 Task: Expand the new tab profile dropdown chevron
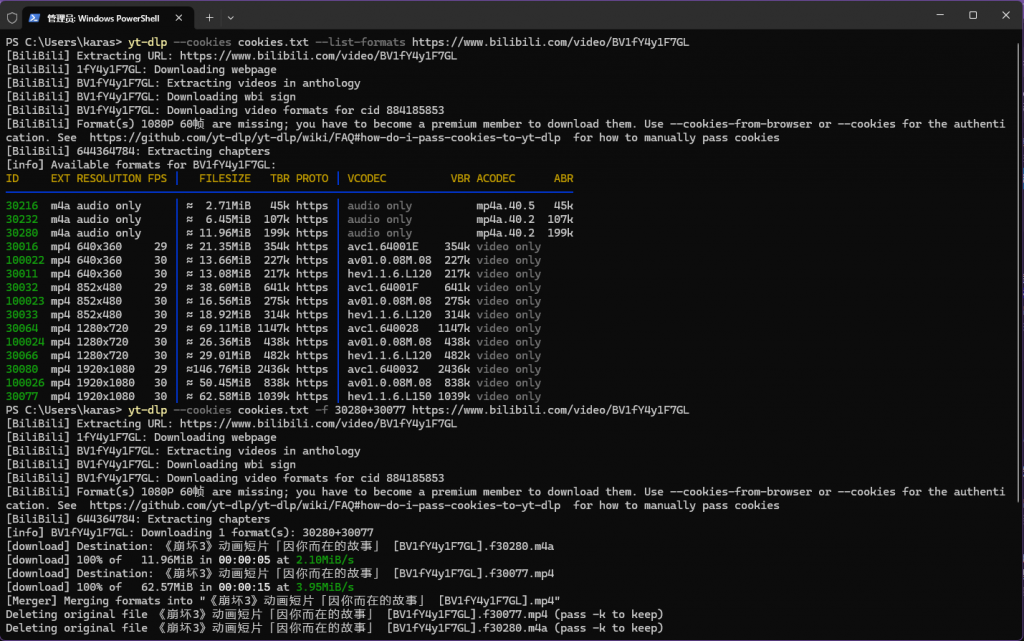231,17
